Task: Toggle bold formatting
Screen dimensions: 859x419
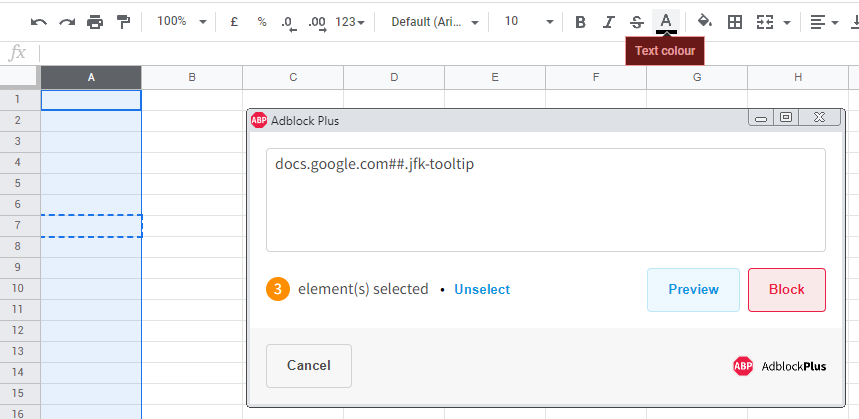Action: point(581,22)
